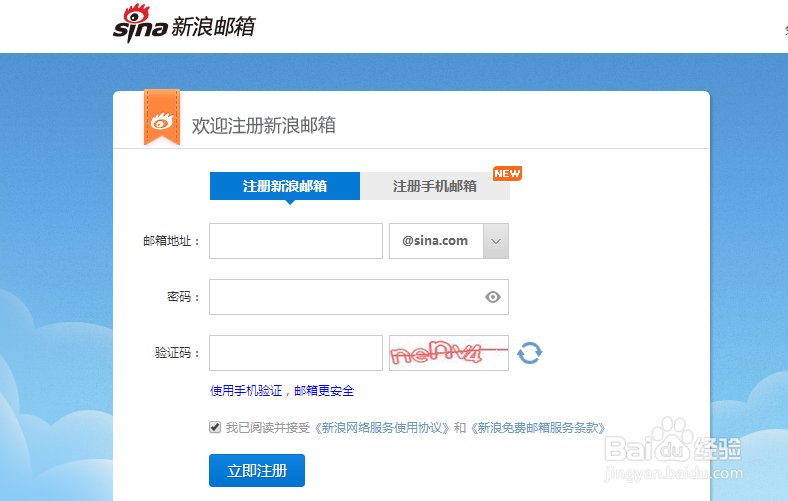
Task: Open 《新浪免费邮箱服务条款》 link
Action: coord(537,428)
